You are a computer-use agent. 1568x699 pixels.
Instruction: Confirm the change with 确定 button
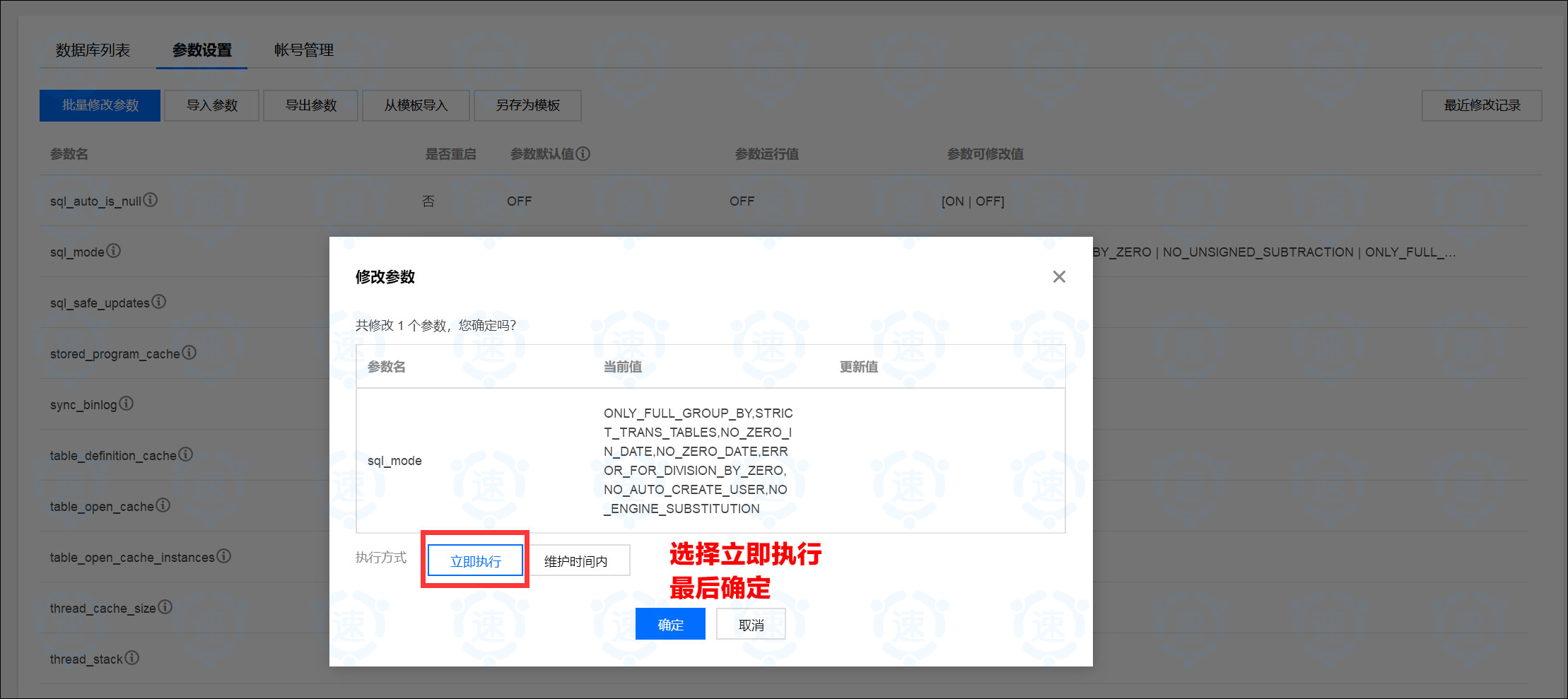(x=670, y=624)
